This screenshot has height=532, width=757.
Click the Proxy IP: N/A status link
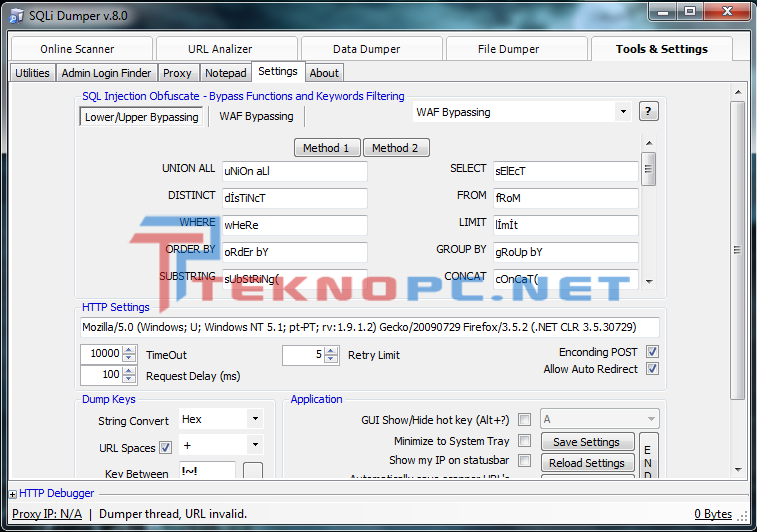tap(47, 514)
